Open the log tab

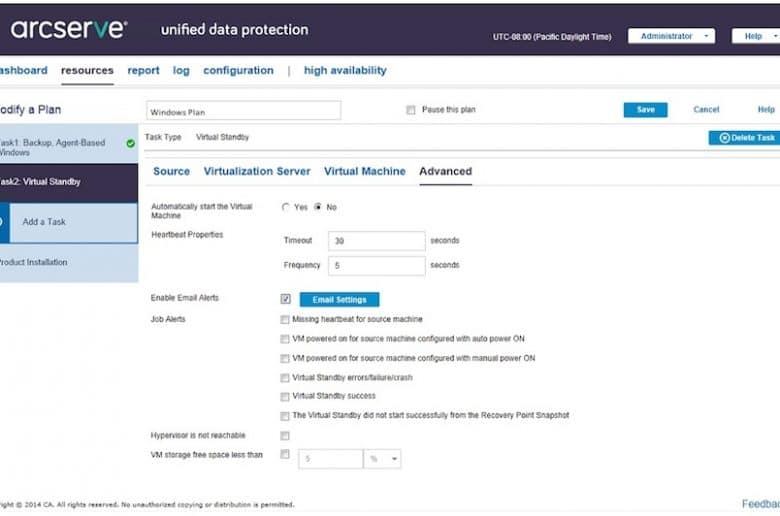click(181, 71)
